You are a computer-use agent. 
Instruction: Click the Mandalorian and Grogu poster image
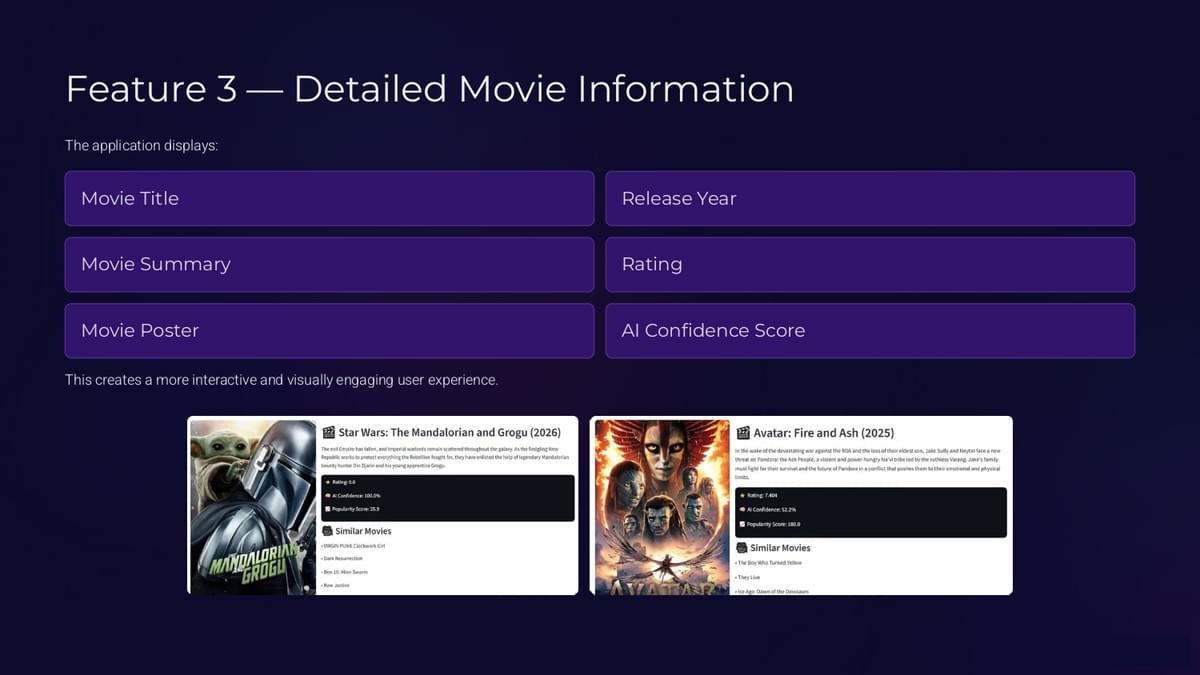pos(253,506)
